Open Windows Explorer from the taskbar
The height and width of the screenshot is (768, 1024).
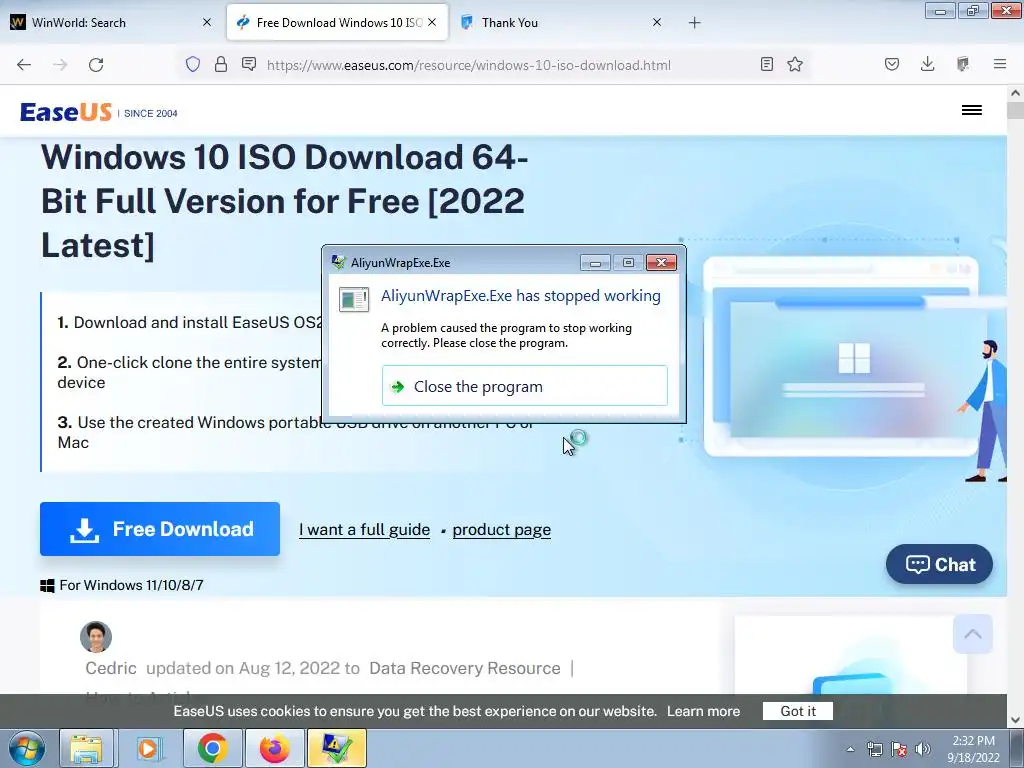(87, 748)
